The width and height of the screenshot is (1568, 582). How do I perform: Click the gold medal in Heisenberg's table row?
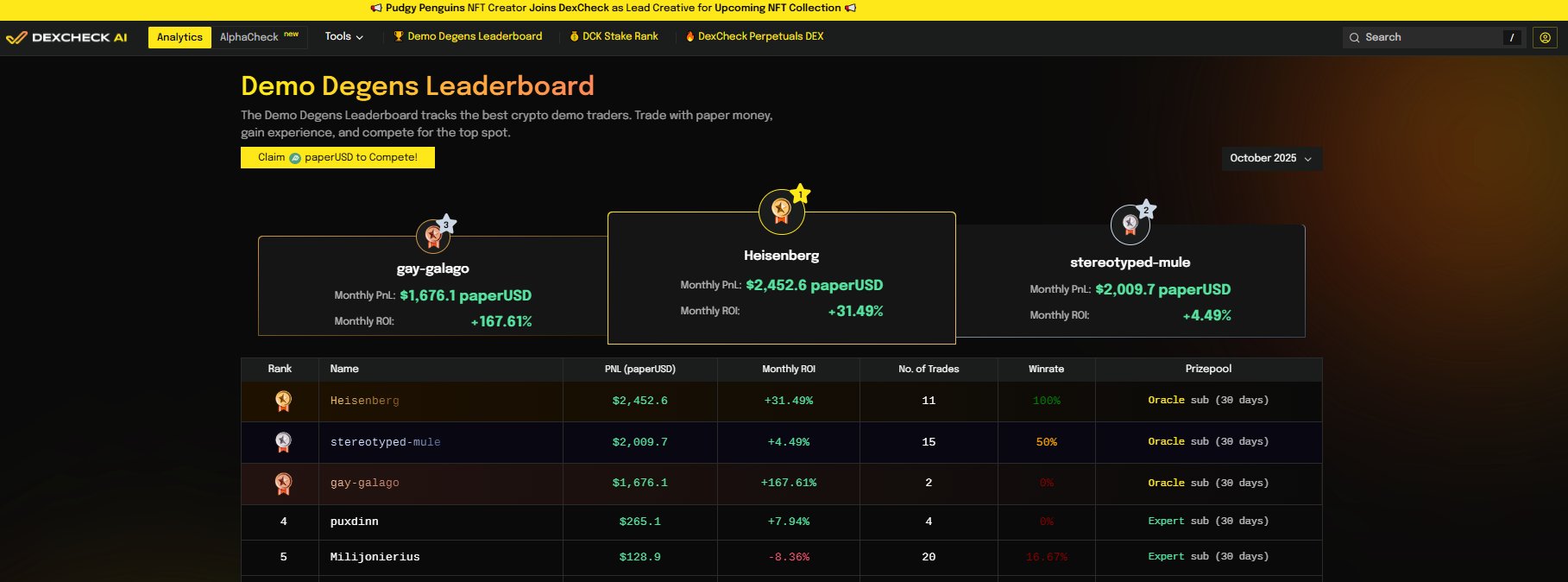[x=283, y=401]
